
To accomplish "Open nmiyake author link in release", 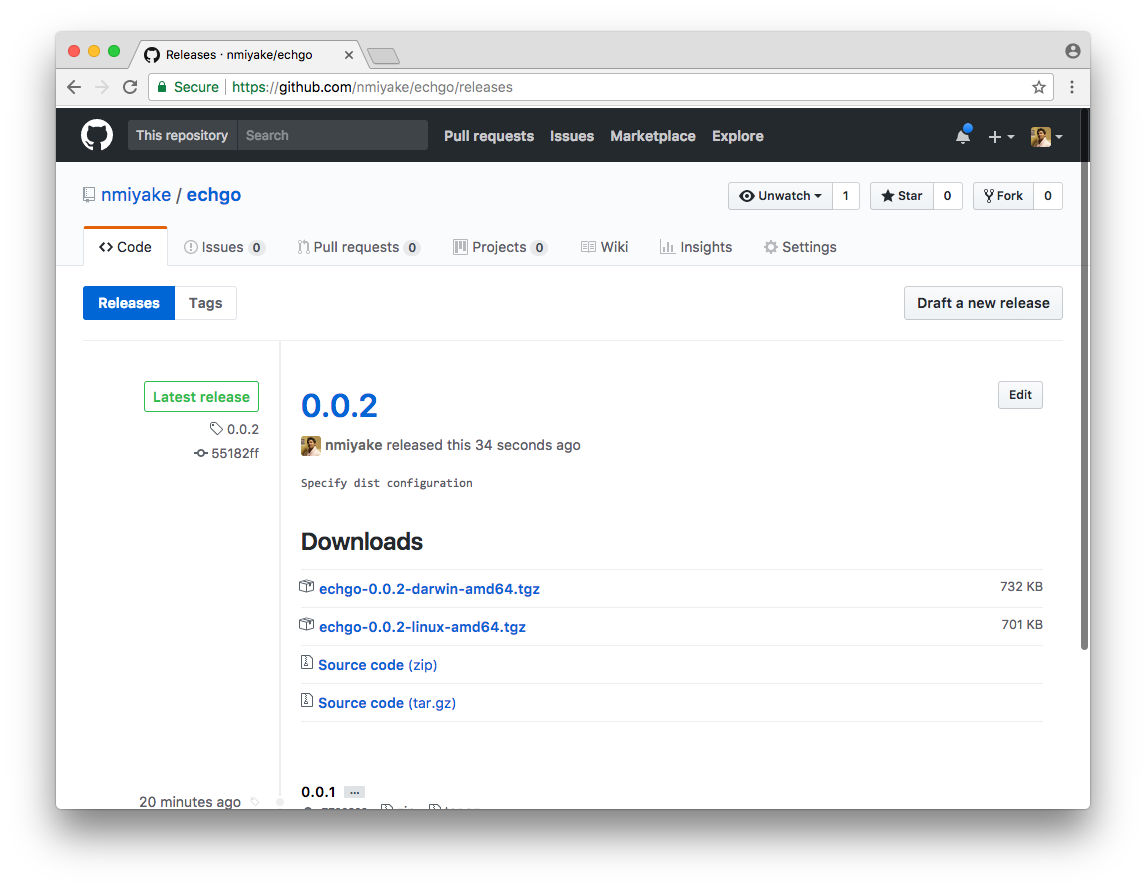I will pos(354,445).
